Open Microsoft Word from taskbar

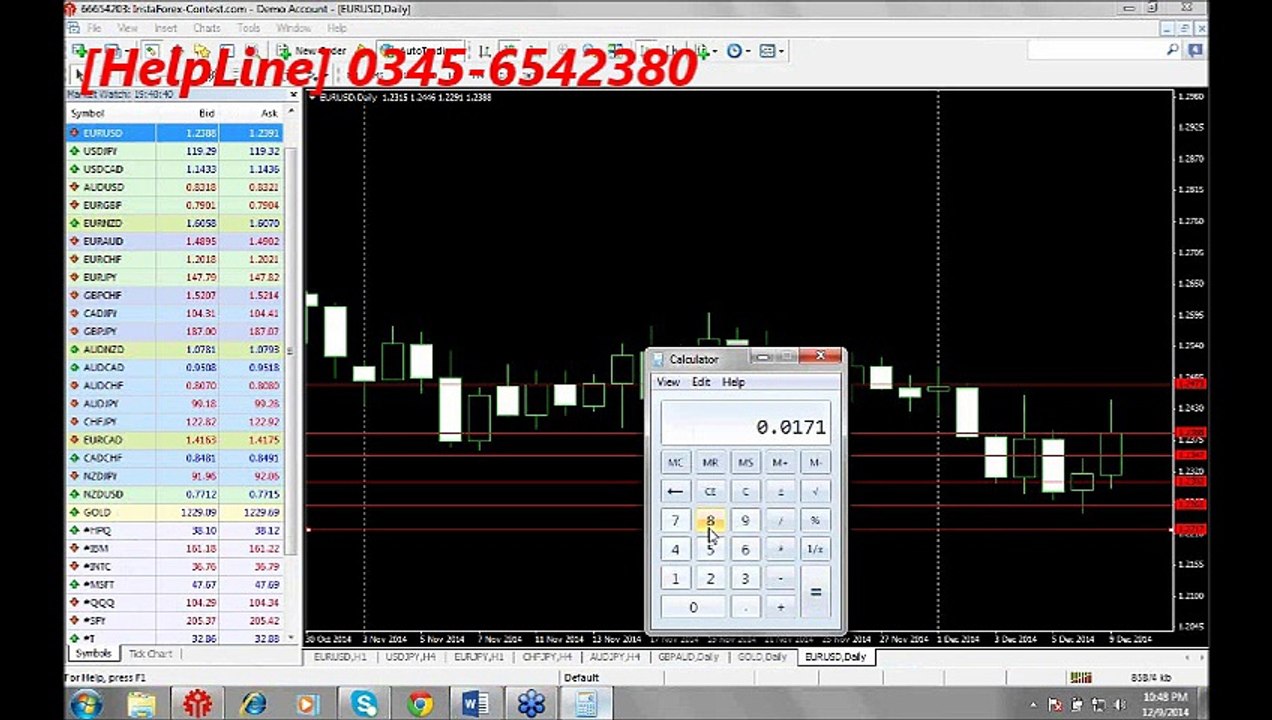pyautogui.click(x=476, y=704)
